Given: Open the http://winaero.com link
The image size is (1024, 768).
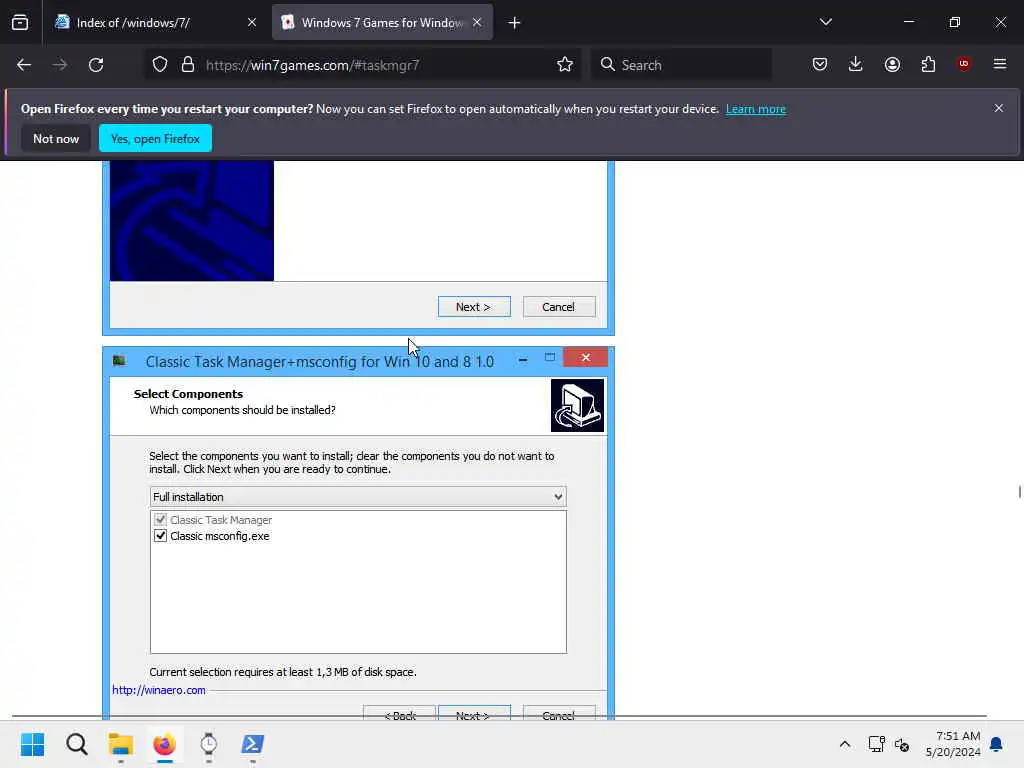Looking at the screenshot, I should coord(159,690).
